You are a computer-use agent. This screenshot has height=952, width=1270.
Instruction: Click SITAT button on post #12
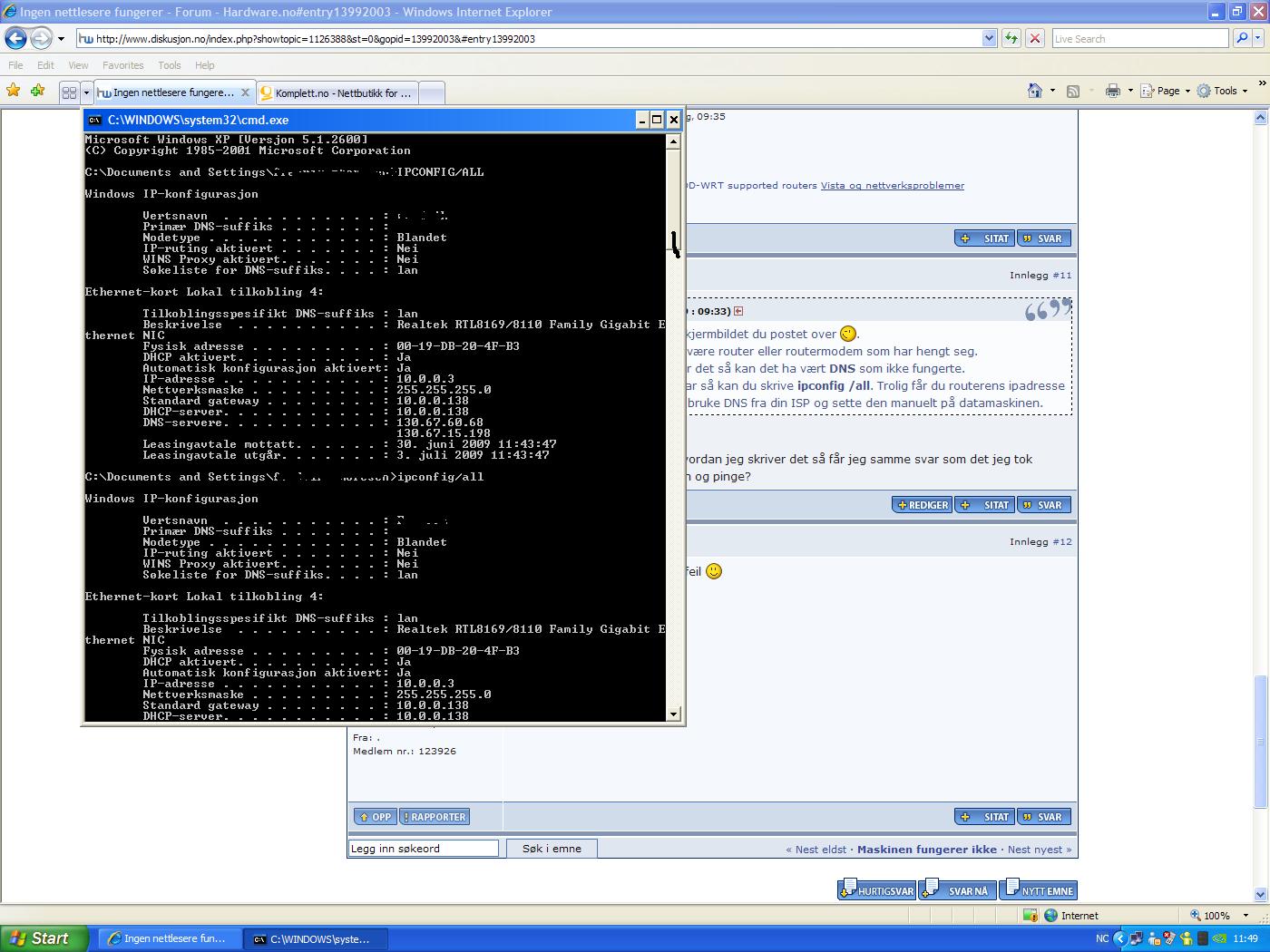pyautogui.click(x=985, y=817)
